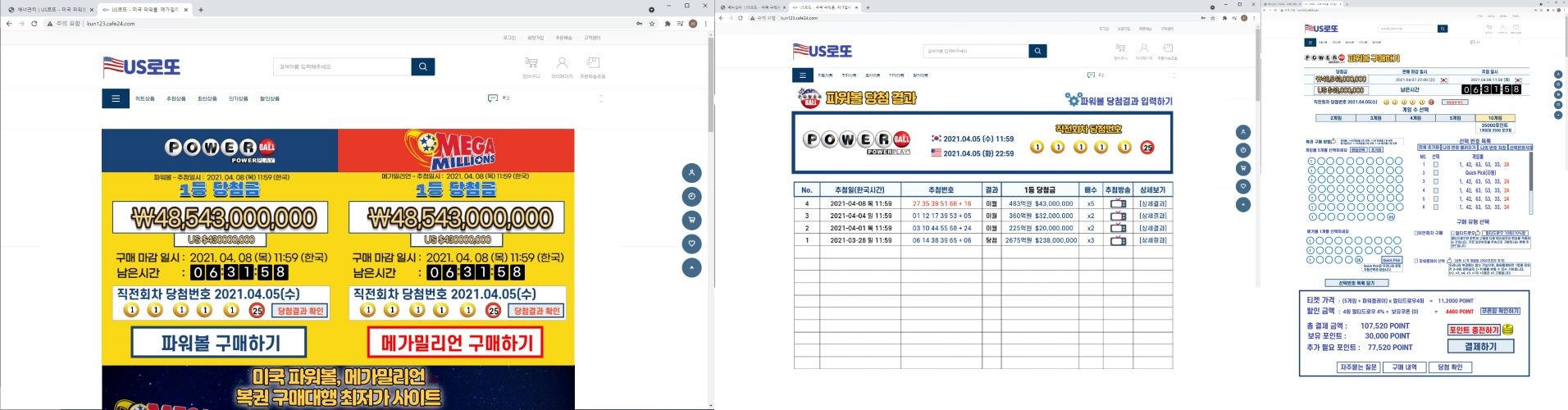Viewport: 1568px width, 410px height.
Task: Check selection box for game row 1
Action: (1435, 165)
